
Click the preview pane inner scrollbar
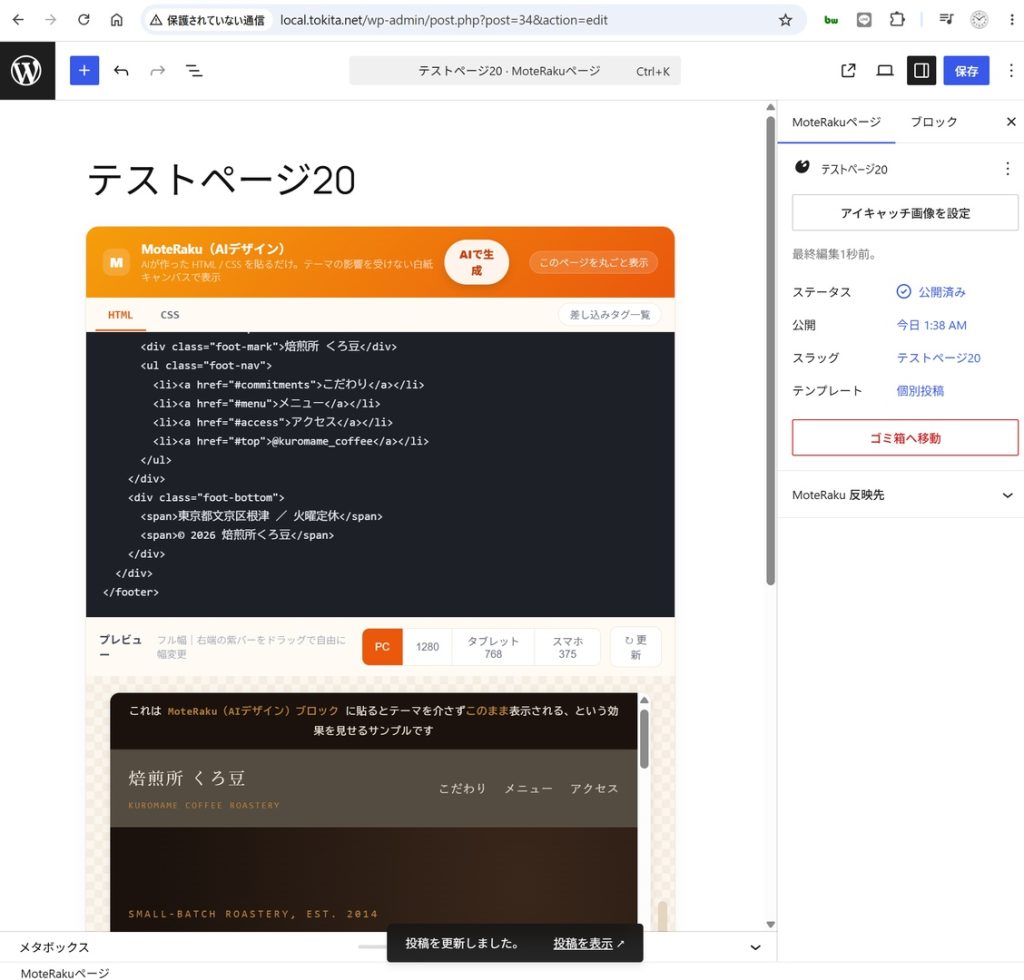tap(644, 739)
